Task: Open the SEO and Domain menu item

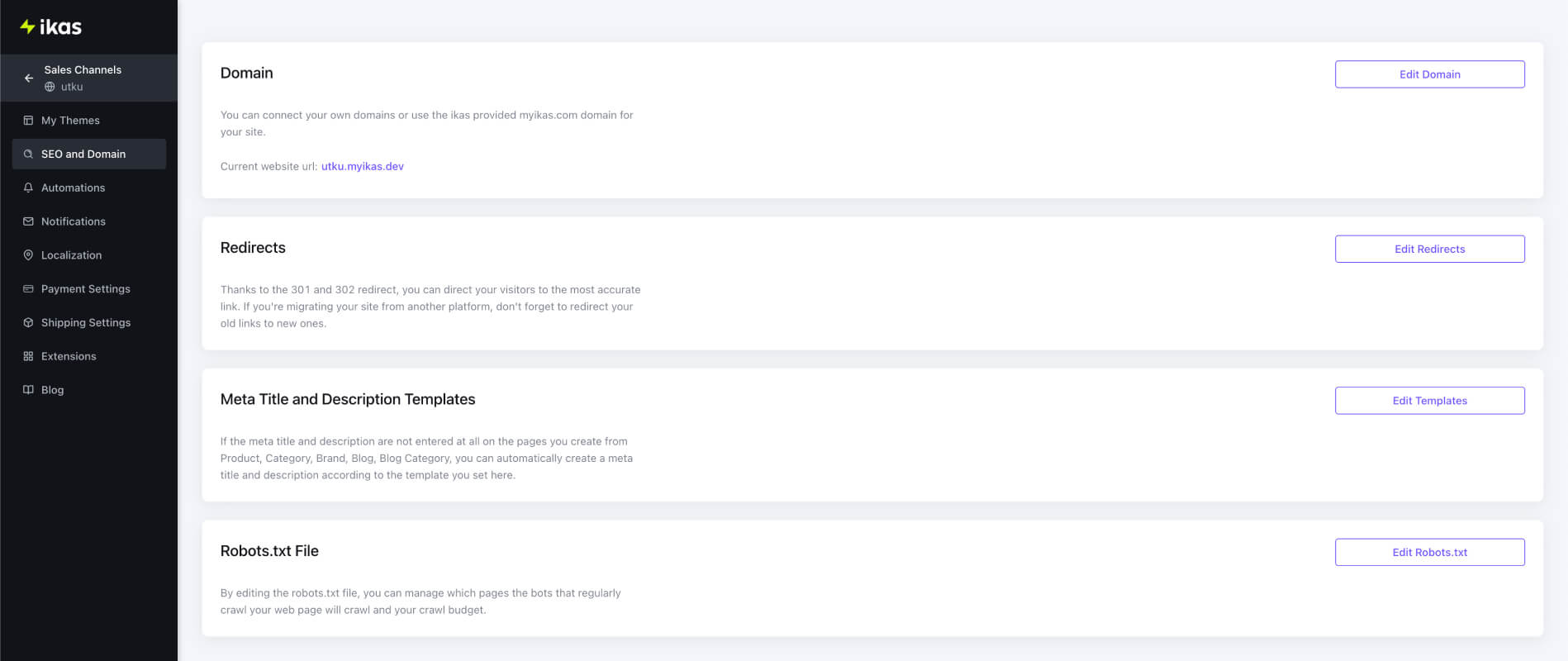Action: 89,154
